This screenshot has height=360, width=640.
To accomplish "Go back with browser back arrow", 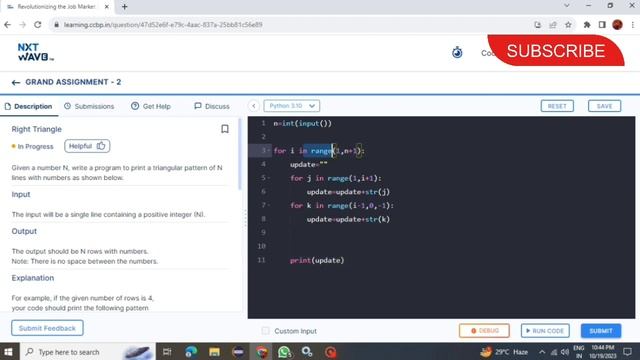I will (7, 25).
